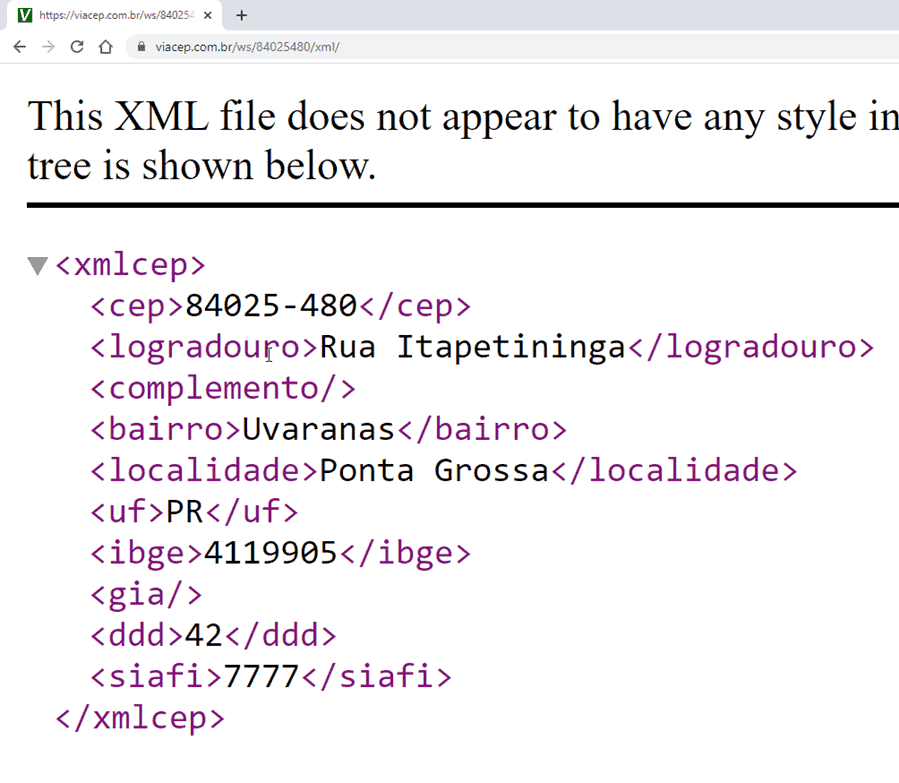Close the viacep.com.br tab
This screenshot has height=783, width=899.
[208, 15]
